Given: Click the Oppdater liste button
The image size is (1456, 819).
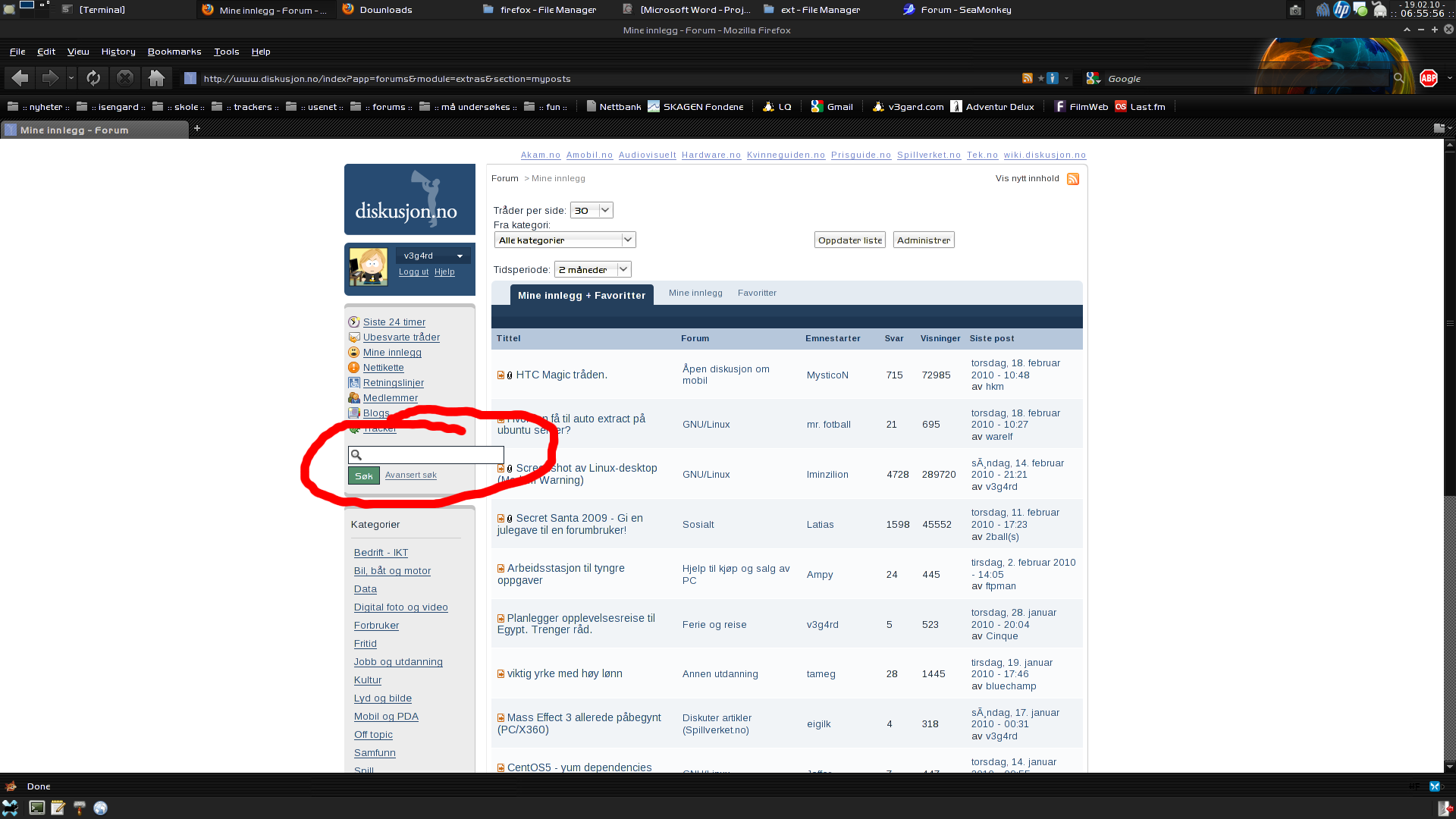Looking at the screenshot, I should [x=850, y=240].
